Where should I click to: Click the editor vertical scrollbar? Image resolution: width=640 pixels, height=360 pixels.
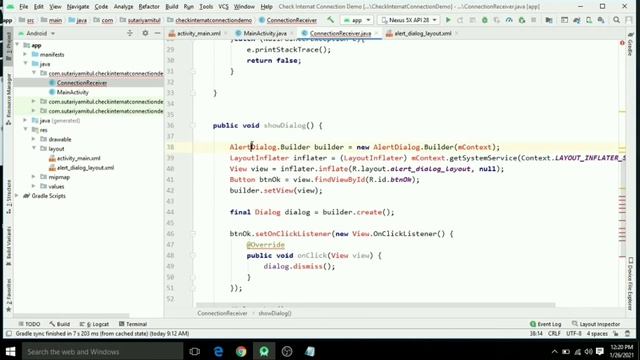tap(622, 208)
